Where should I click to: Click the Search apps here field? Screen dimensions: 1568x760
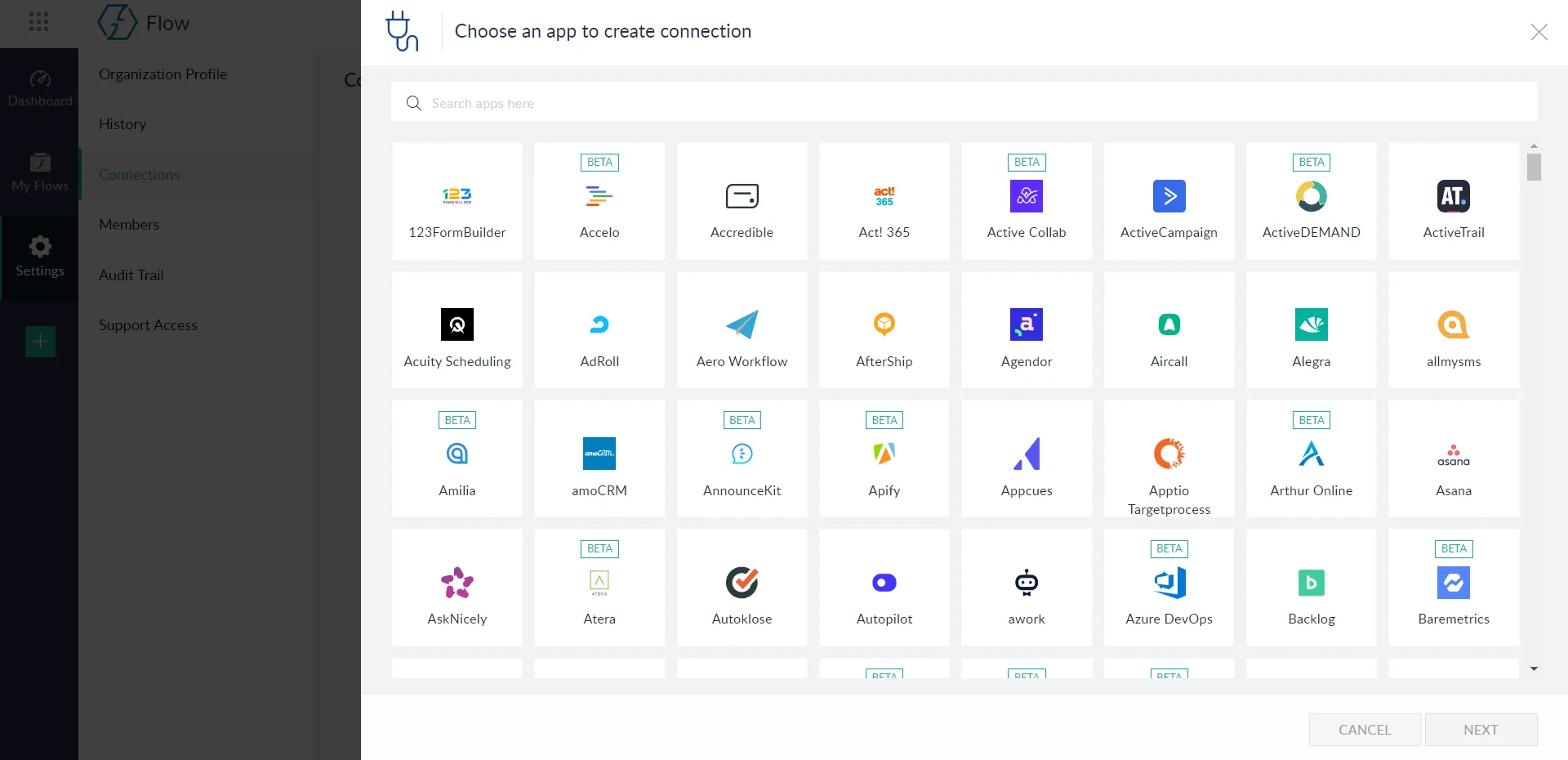(x=964, y=103)
